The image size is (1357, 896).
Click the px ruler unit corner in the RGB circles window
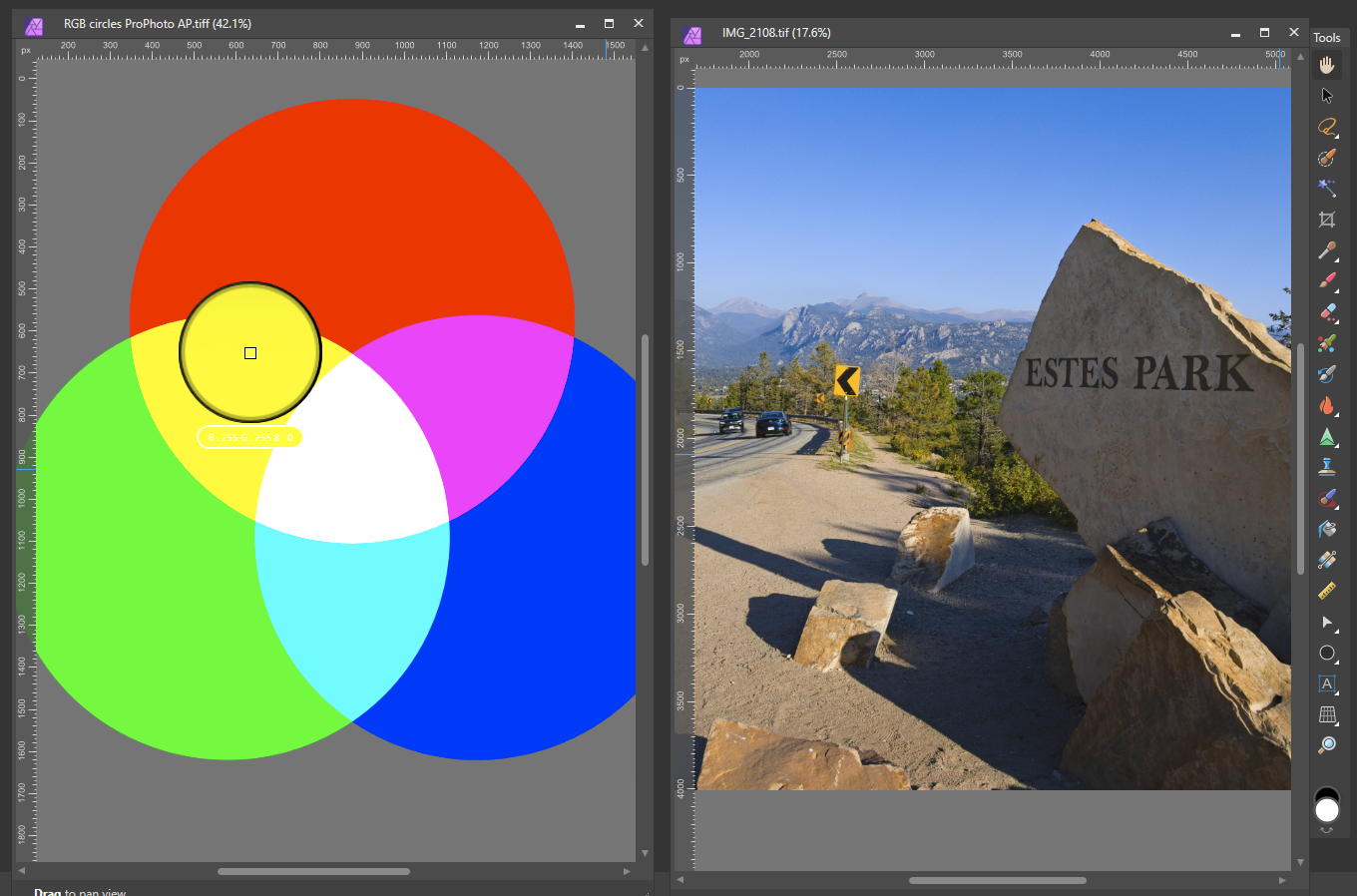(x=26, y=51)
